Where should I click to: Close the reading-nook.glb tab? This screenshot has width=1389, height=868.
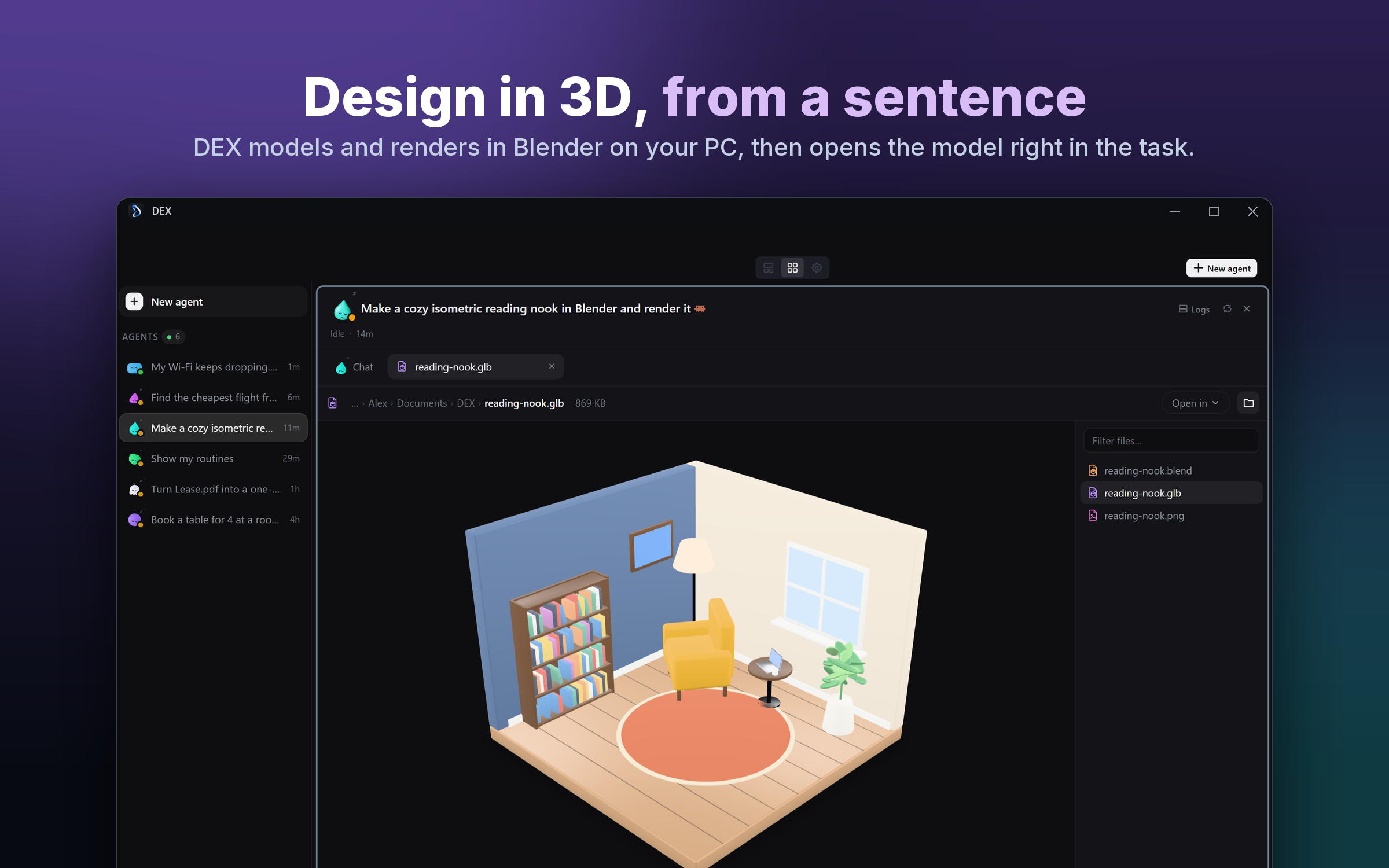552,366
